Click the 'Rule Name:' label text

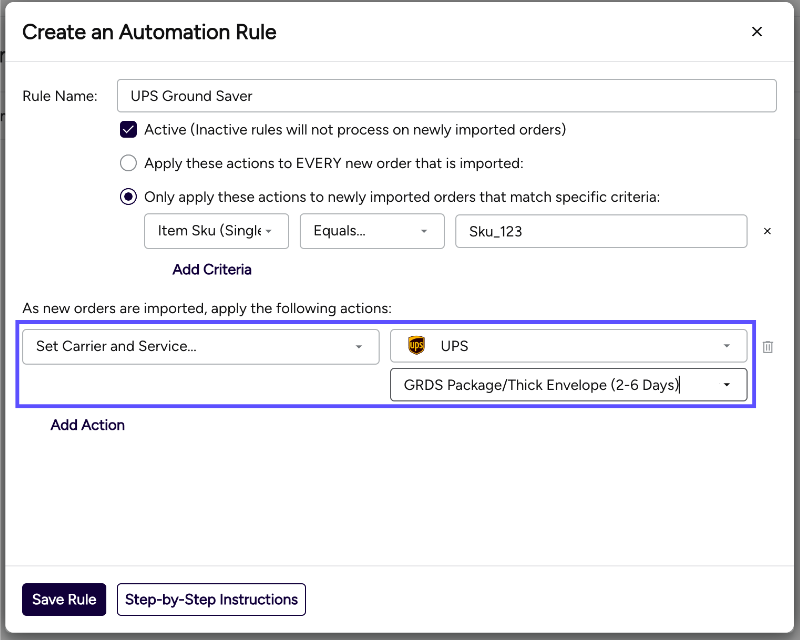[x=60, y=96]
